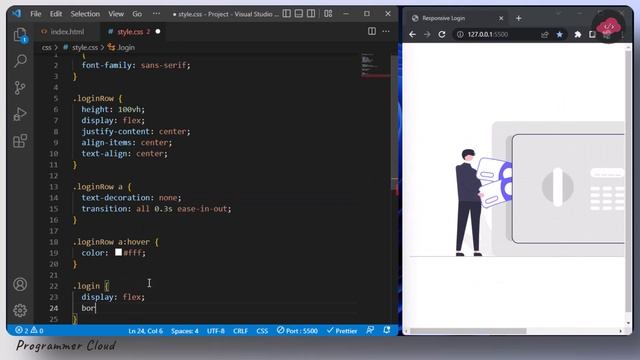Click the feedback icon in status bar
The image size is (640, 360).
[x=370, y=330]
